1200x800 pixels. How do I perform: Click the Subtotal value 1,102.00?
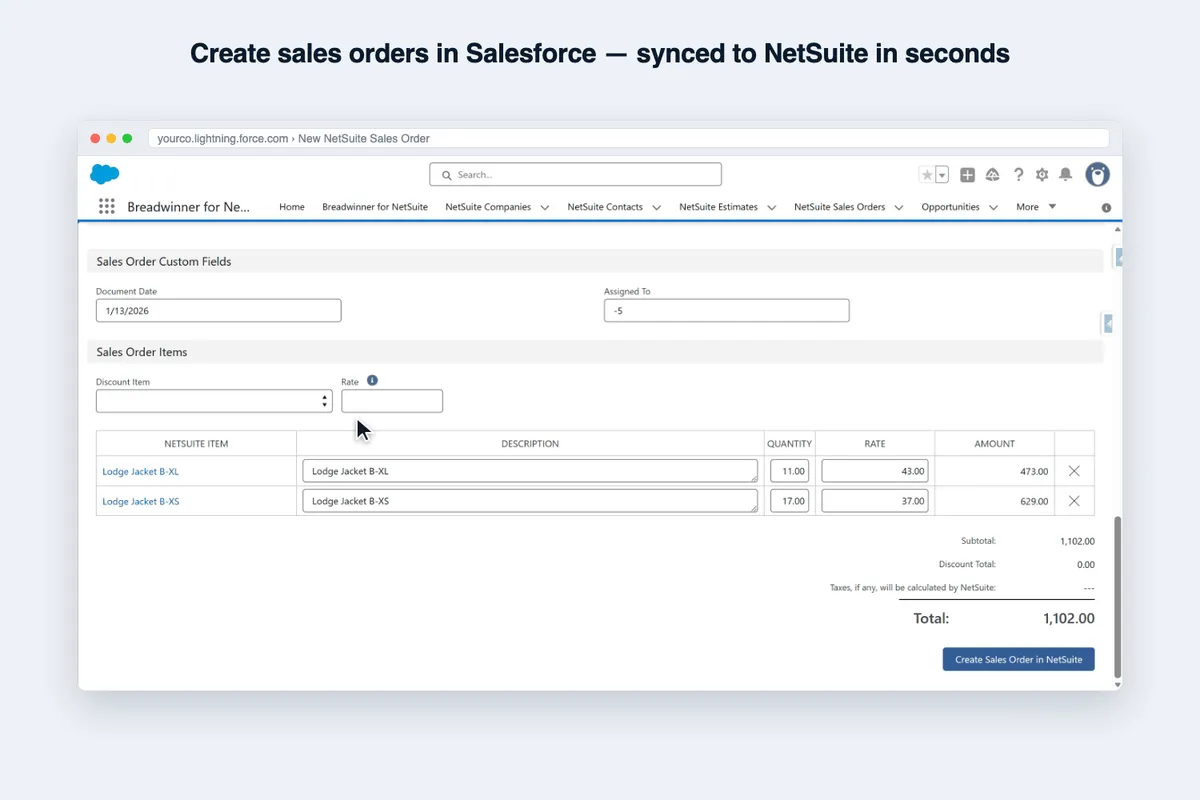[x=1077, y=541]
